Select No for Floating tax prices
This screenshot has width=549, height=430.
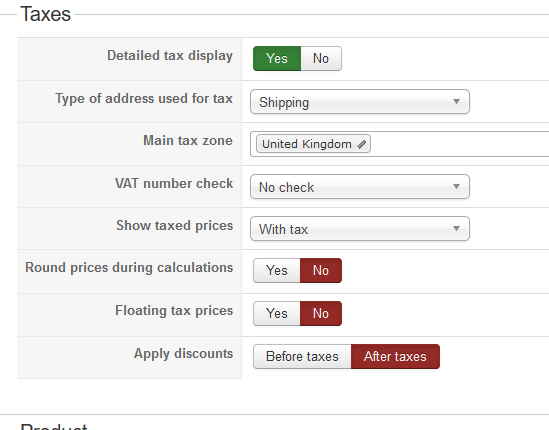click(321, 313)
